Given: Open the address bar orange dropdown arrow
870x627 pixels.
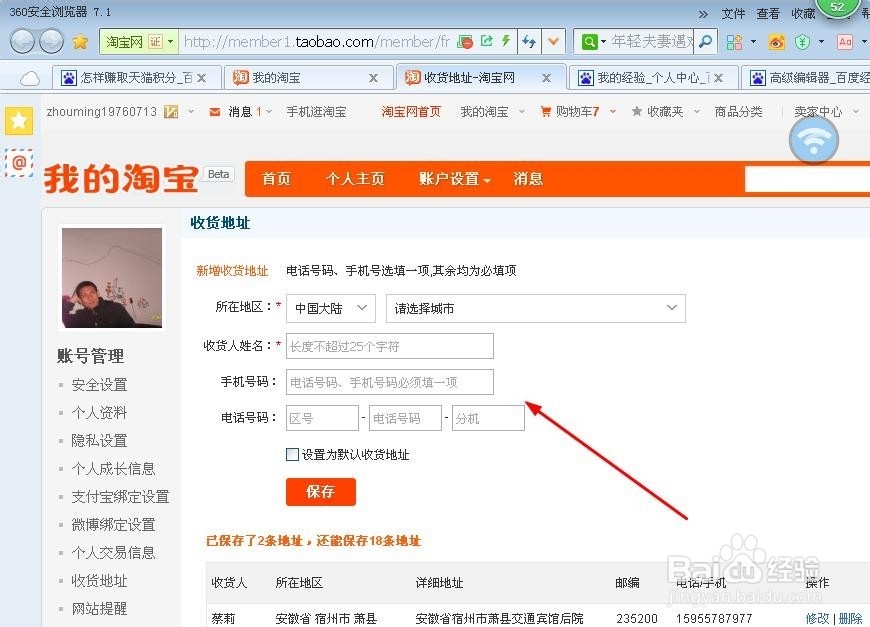Looking at the screenshot, I should [x=553, y=42].
